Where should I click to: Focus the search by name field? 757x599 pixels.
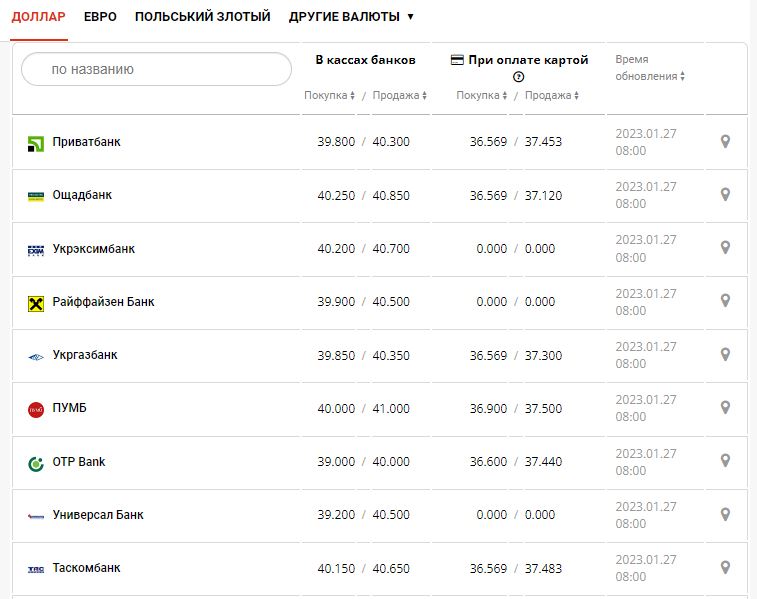point(156,69)
